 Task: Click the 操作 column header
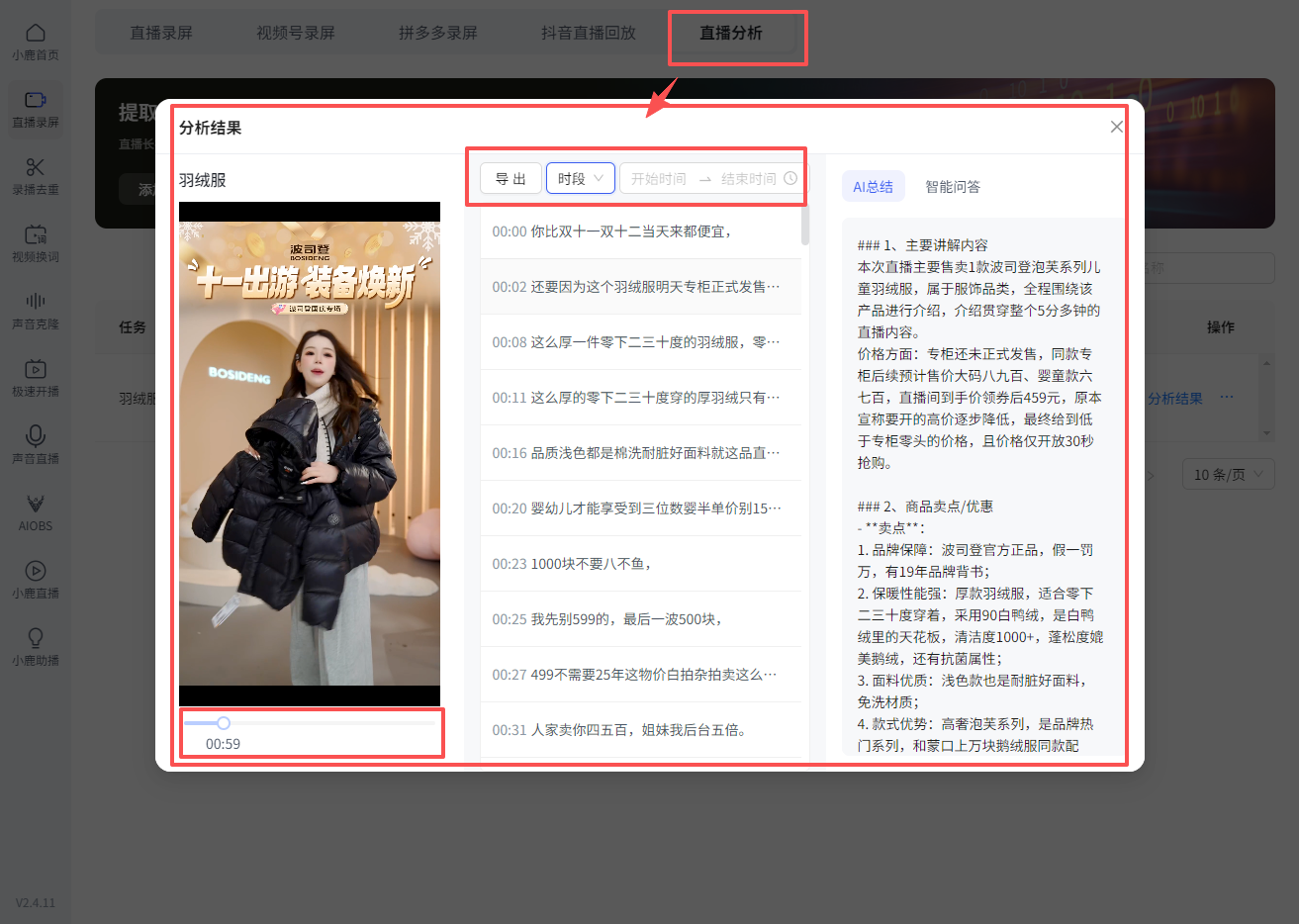(x=1221, y=327)
